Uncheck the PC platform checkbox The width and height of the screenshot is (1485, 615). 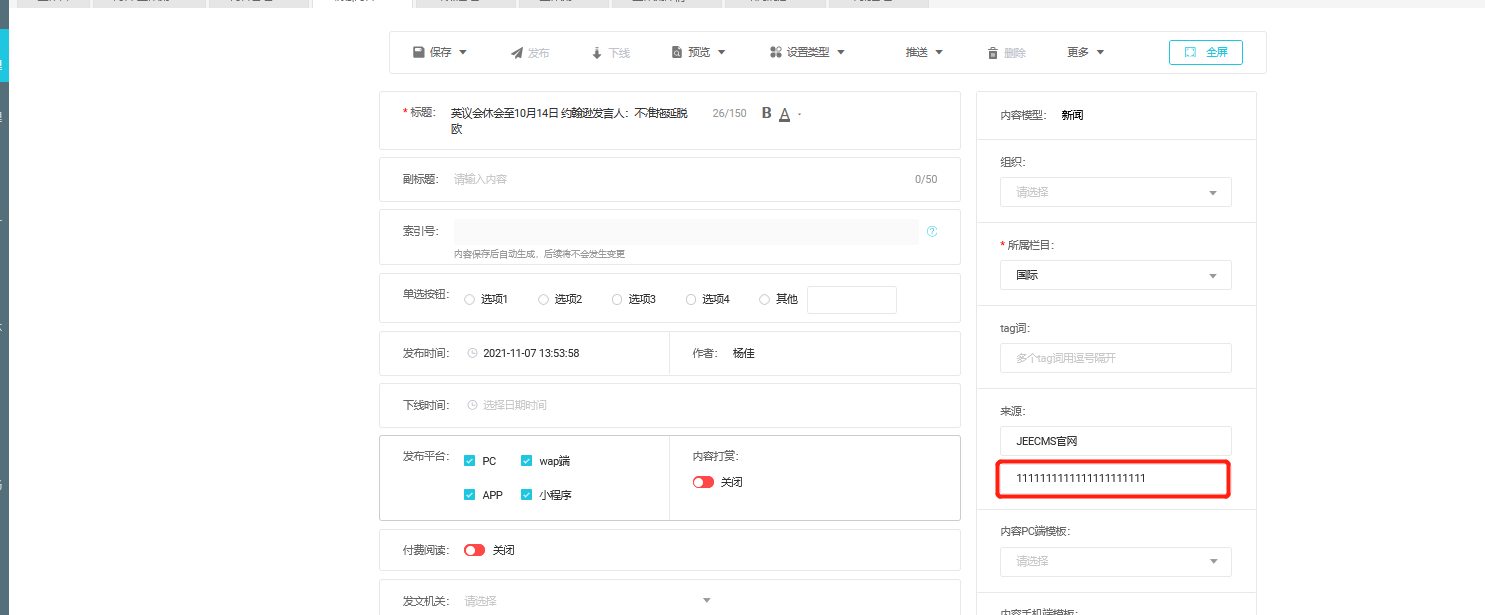469,461
